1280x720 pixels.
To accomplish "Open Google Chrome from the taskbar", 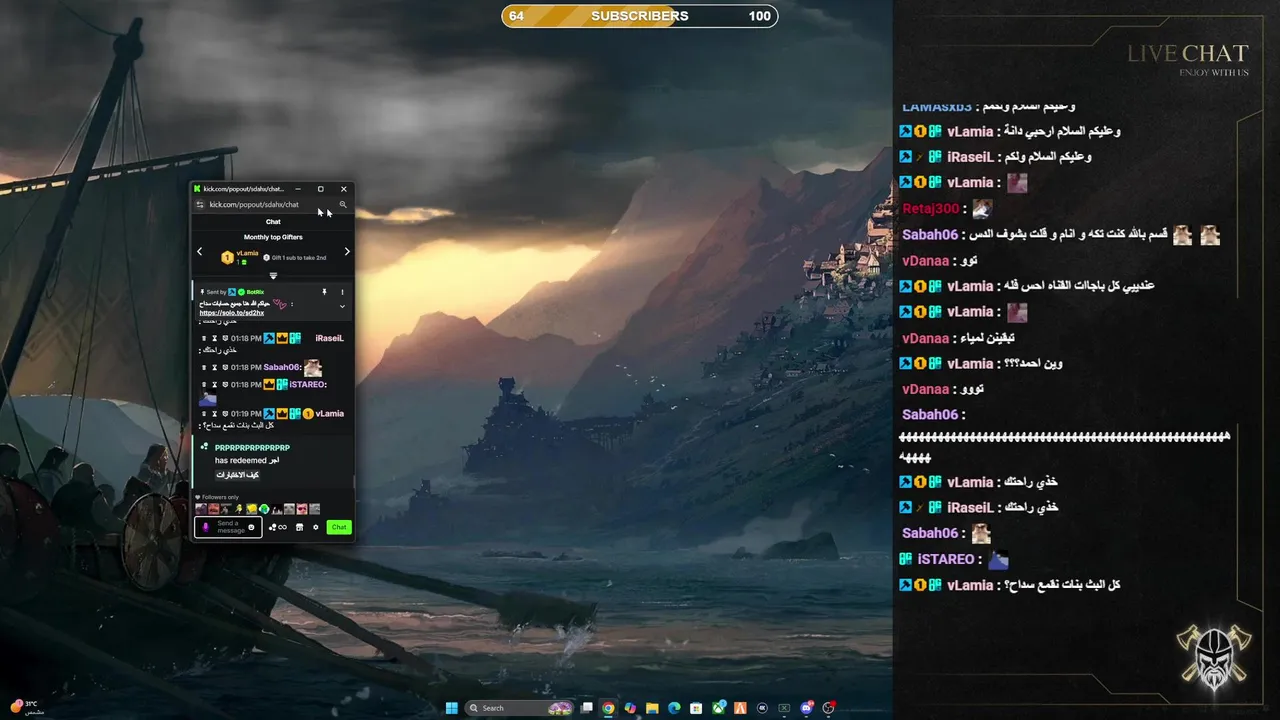I will point(608,708).
